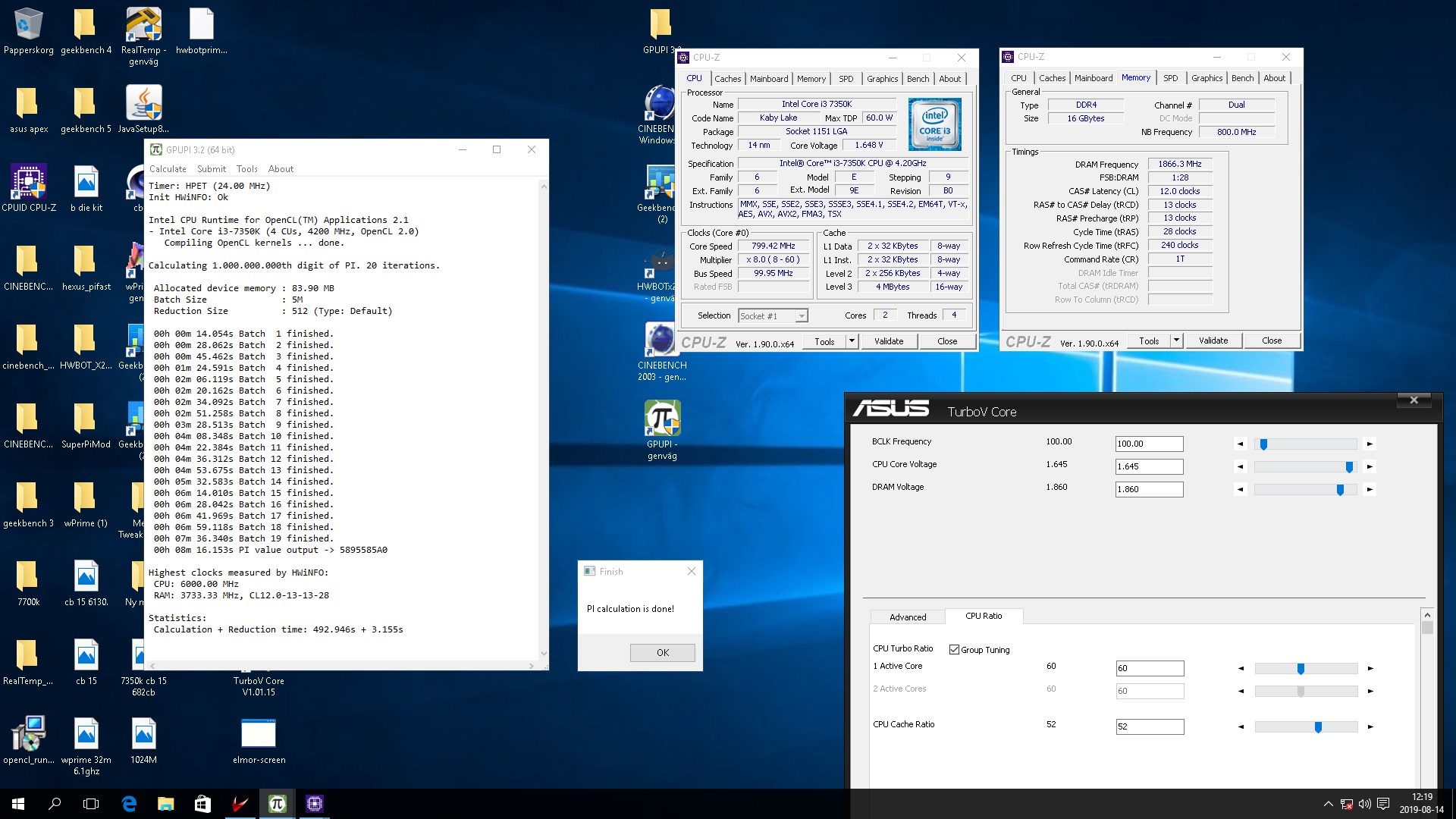Open Submit menu in GPUPI

pyautogui.click(x=212, y=169)
